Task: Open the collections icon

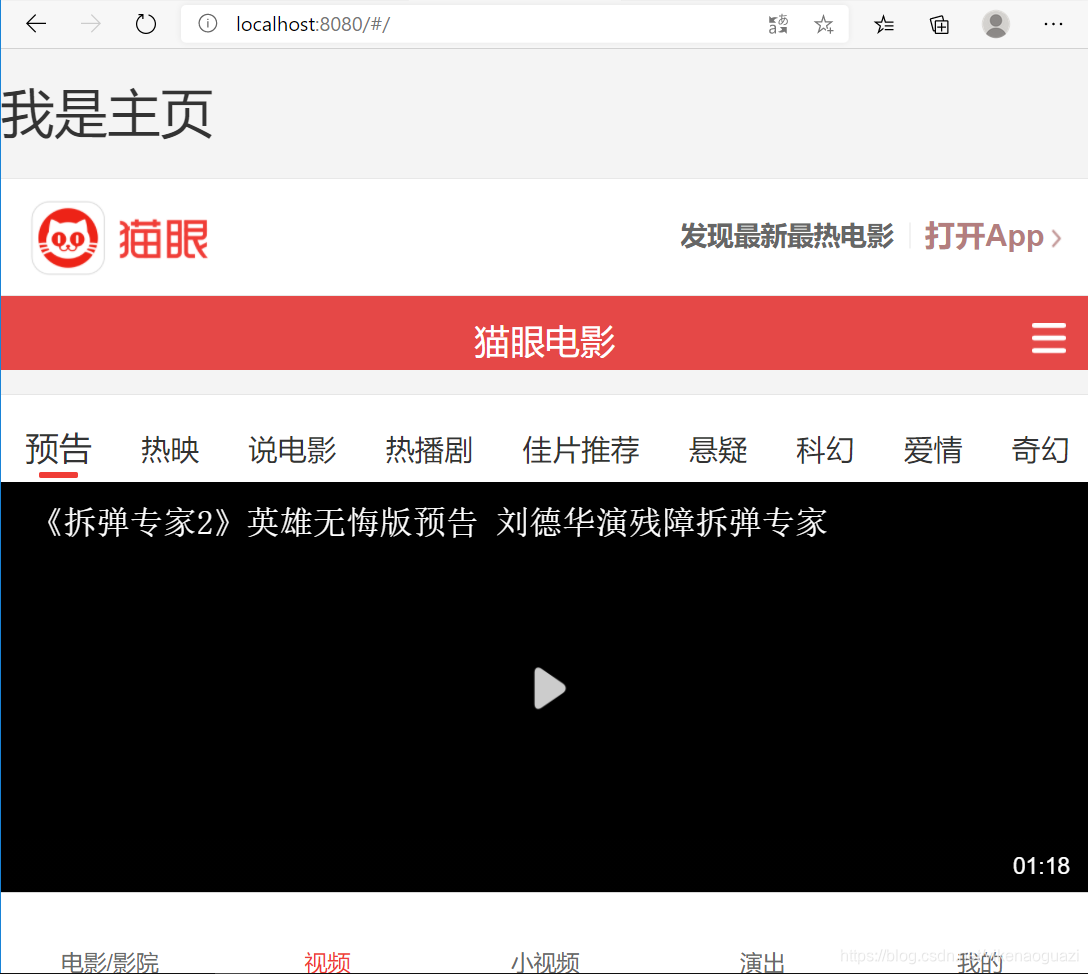Action: [x=939, y=24]
